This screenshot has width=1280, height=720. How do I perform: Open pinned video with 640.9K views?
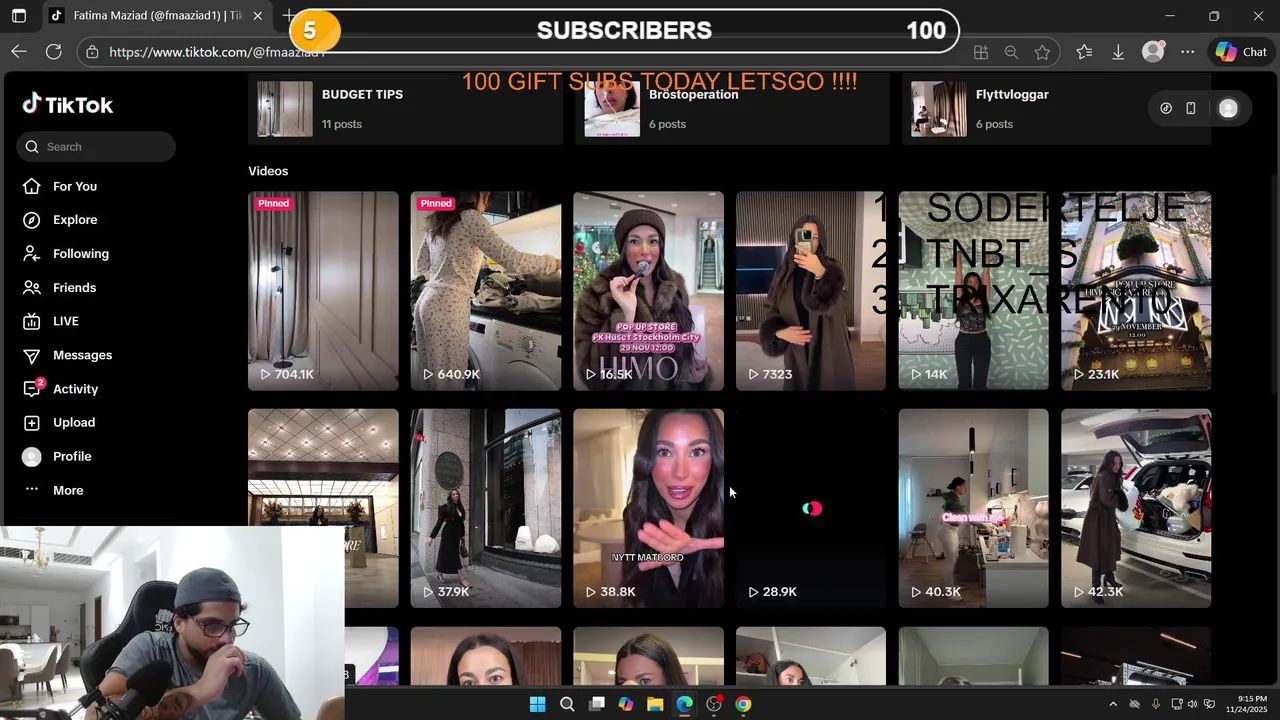[x=486, y=291]
